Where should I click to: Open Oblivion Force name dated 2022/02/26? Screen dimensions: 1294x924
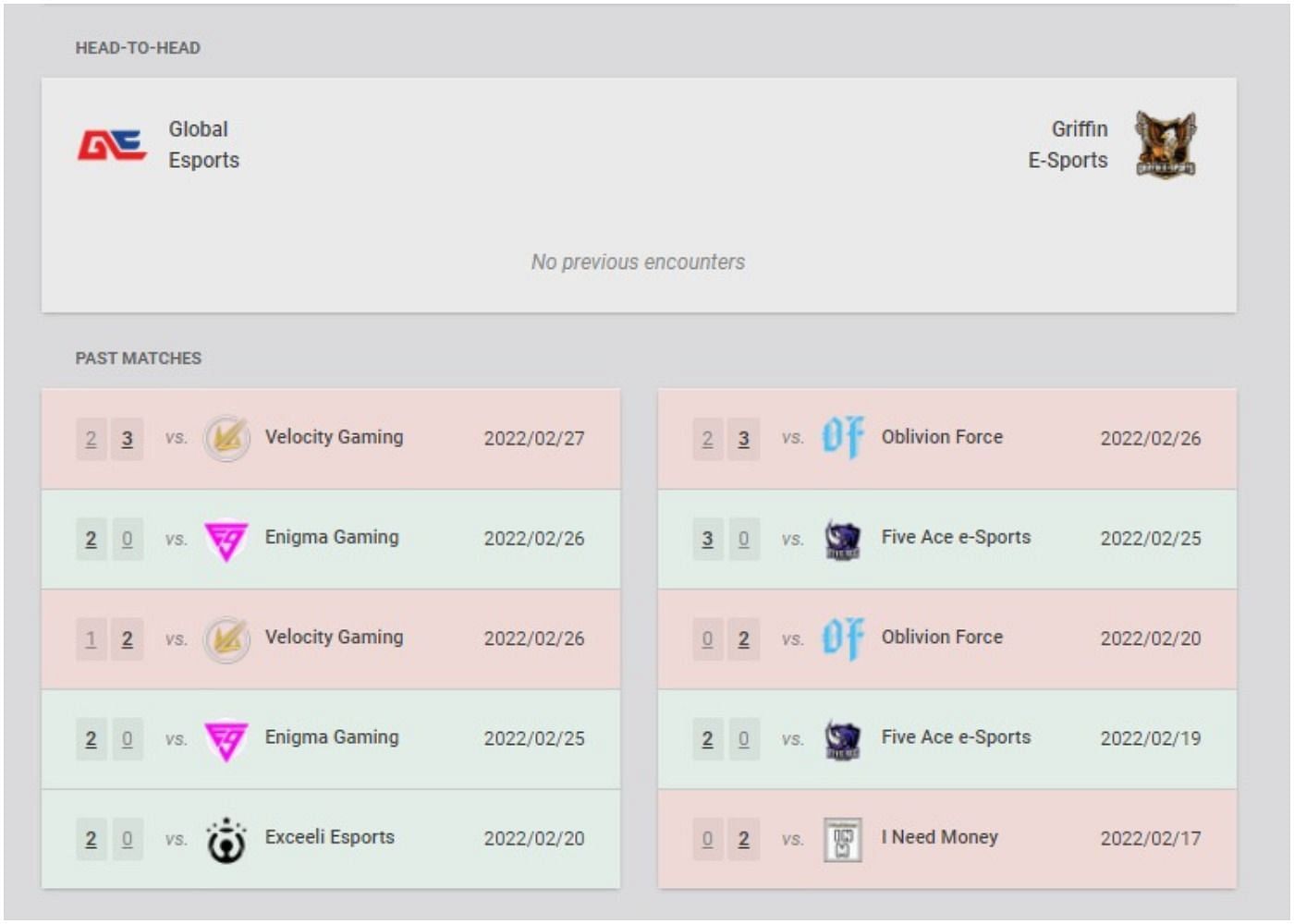(942, 437)
